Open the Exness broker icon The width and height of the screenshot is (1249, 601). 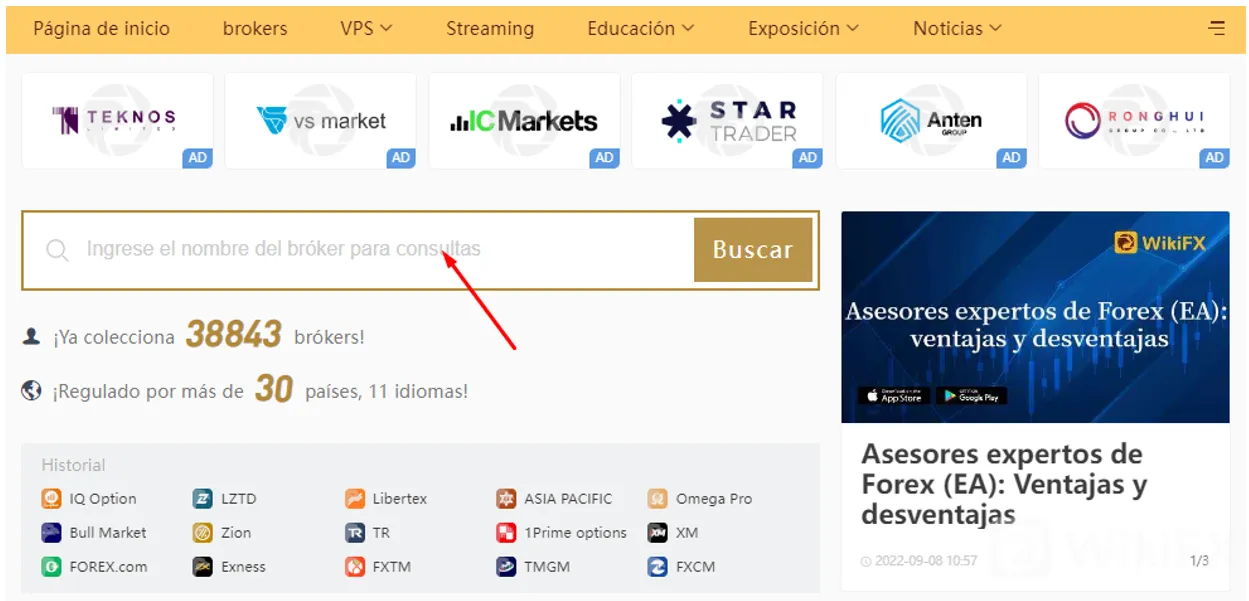(203, 566)
